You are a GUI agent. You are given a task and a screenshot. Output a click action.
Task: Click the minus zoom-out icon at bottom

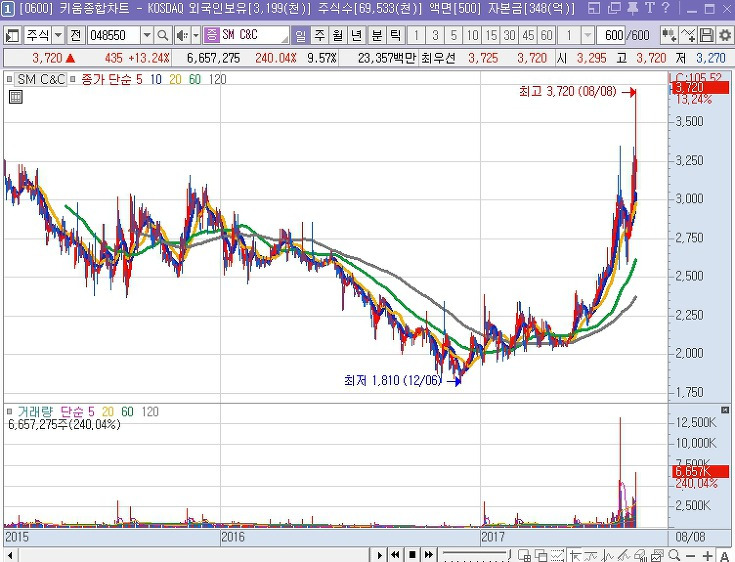[x=690, y=556]
